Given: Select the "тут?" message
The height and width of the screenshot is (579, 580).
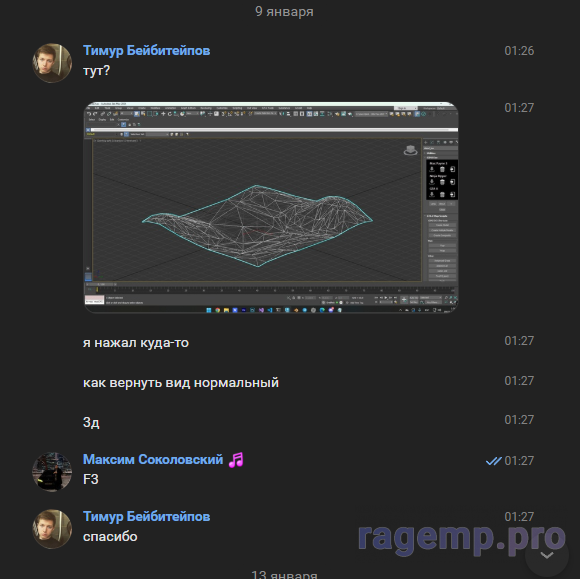Looking at the screenshot, I should (96, 70).
